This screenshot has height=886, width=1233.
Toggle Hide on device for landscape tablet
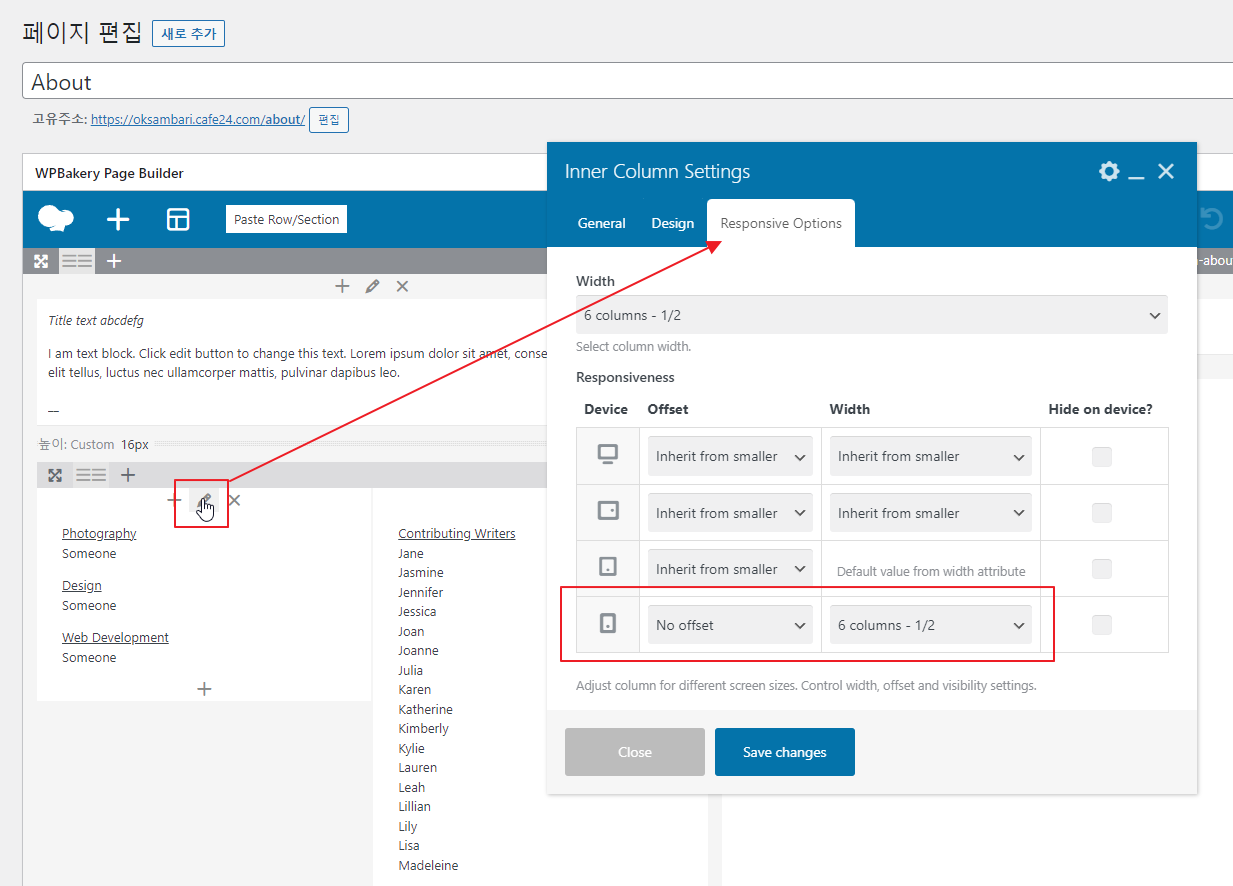(x=1101, y=512)
